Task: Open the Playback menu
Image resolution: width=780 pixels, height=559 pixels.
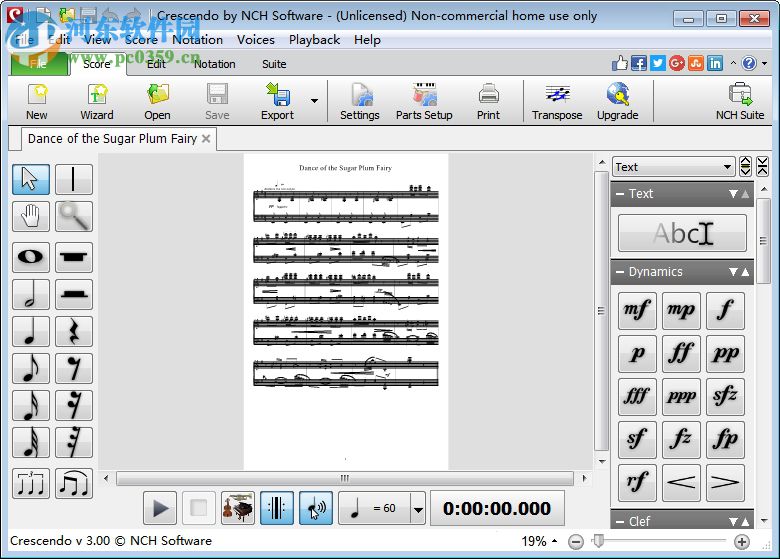Action: click(x=314, y=40)
